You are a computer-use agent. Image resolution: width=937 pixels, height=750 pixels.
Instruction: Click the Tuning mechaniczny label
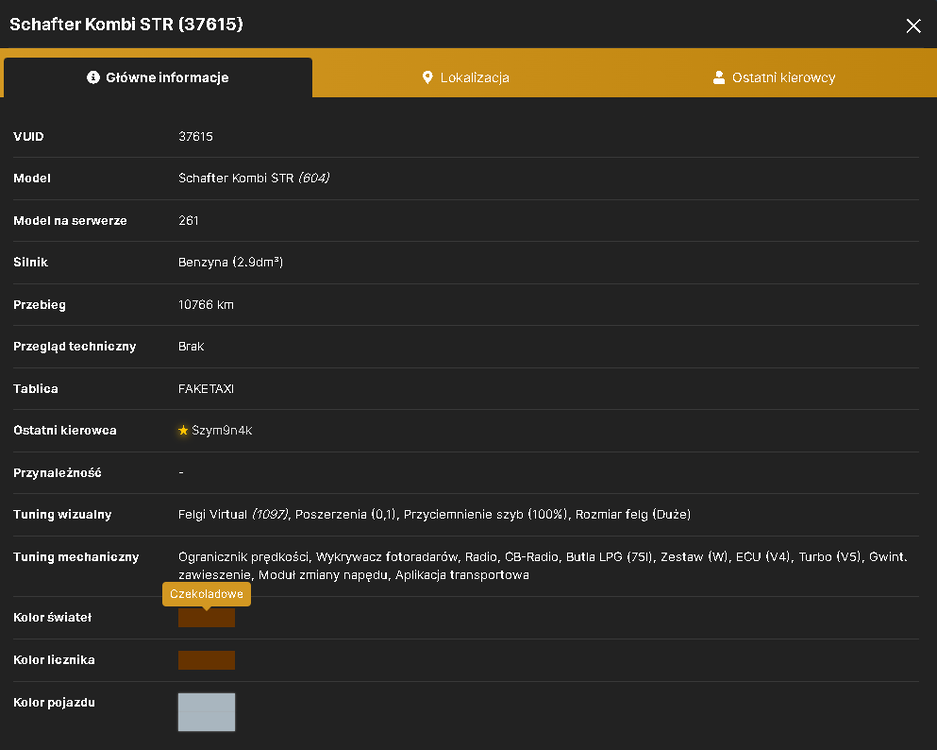(x=76, y=557)
